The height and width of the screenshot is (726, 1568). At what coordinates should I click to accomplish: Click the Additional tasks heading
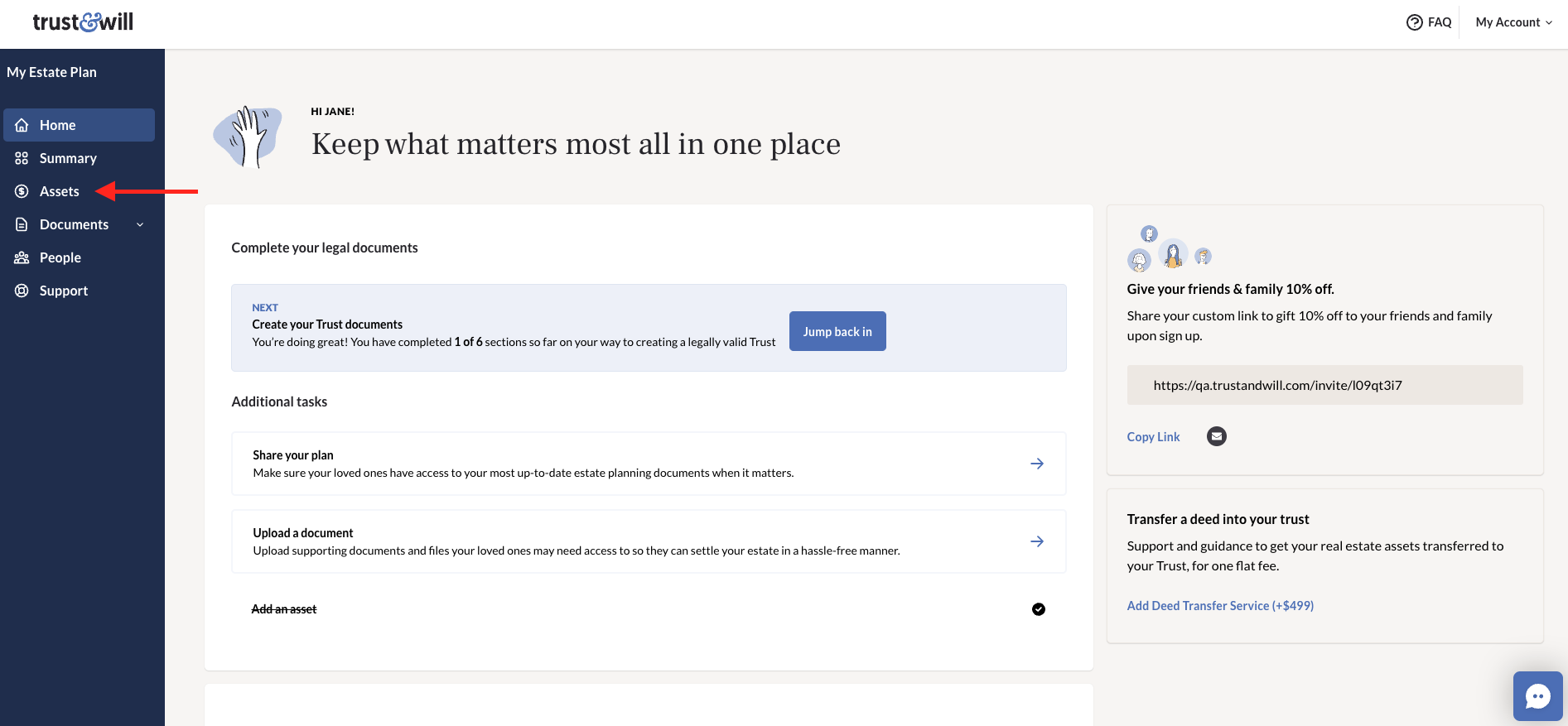(279, 401)
